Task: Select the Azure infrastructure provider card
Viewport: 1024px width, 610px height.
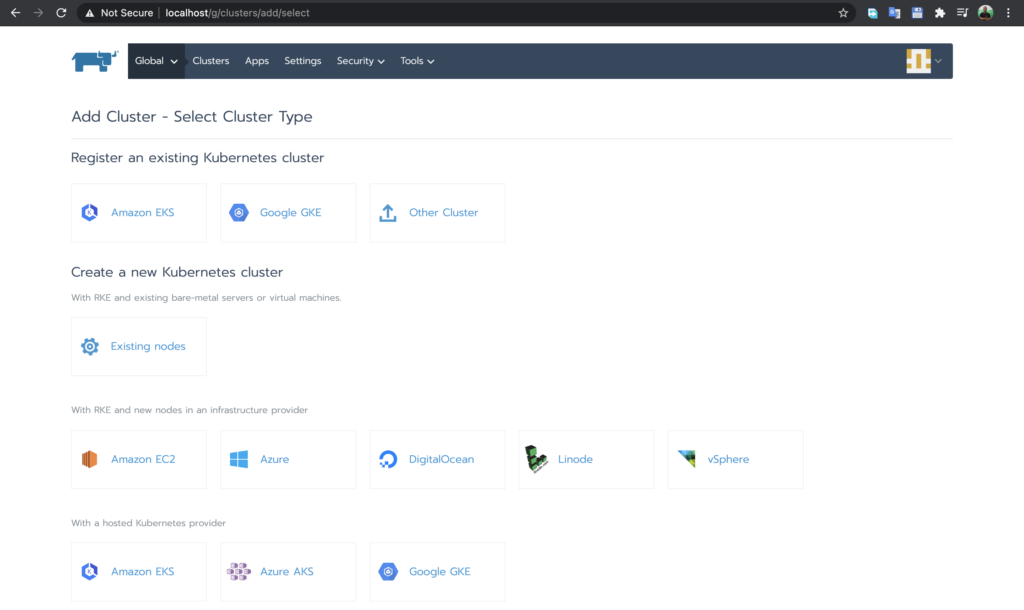Action: point(288,459)
